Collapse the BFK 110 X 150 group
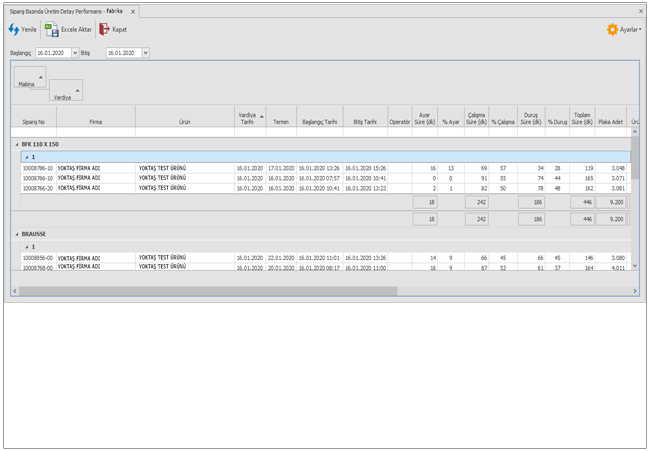 17,144
